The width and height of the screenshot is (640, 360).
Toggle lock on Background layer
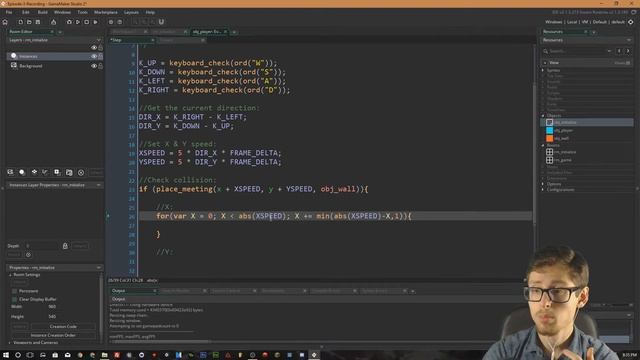pos(100,66)
